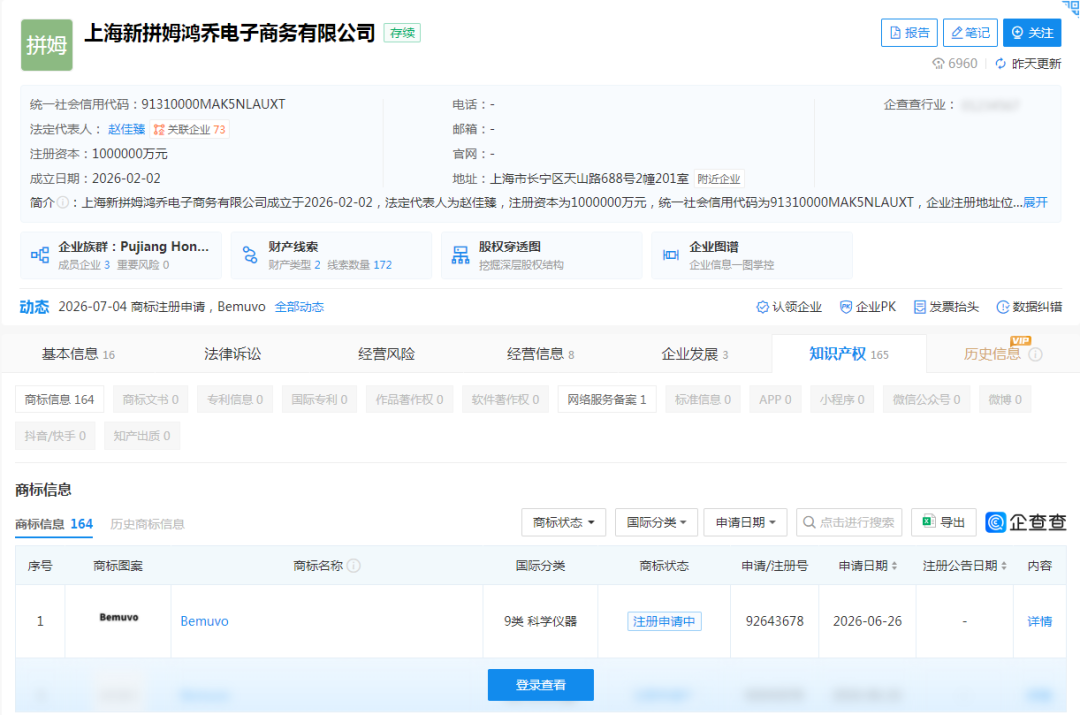
Task: Open 企业族群 enterprise group icon
Action: (40, 256)
